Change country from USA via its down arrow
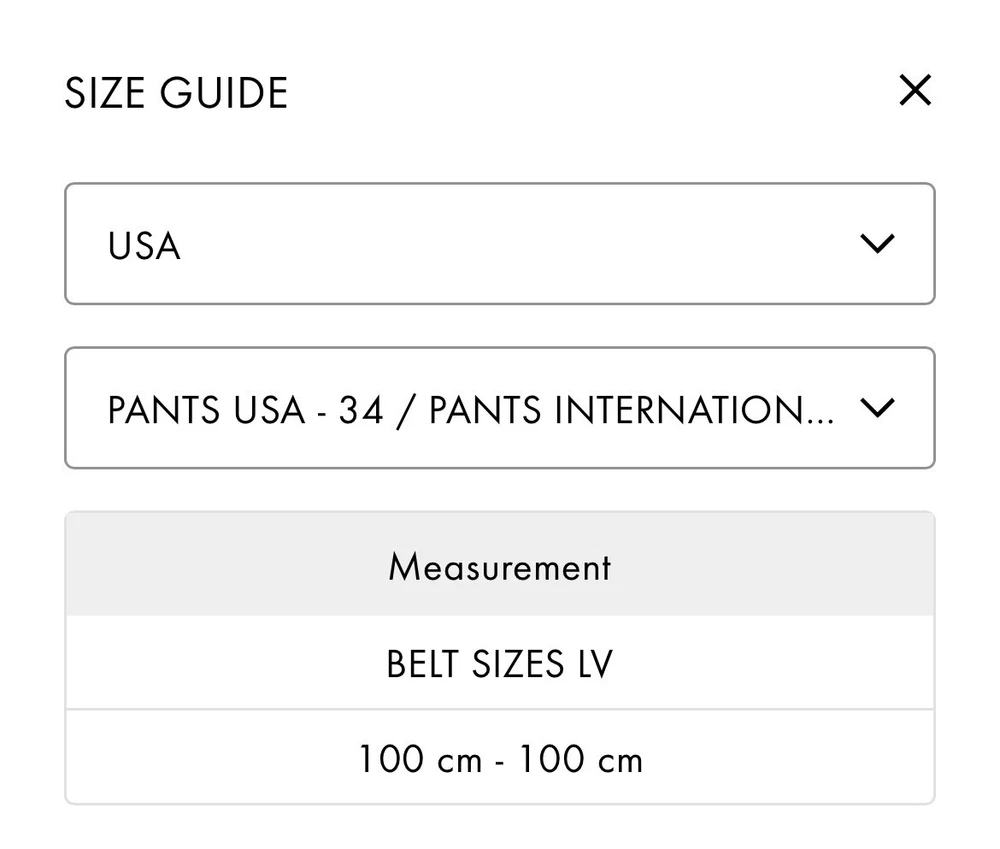 click(x=876, y=243)
